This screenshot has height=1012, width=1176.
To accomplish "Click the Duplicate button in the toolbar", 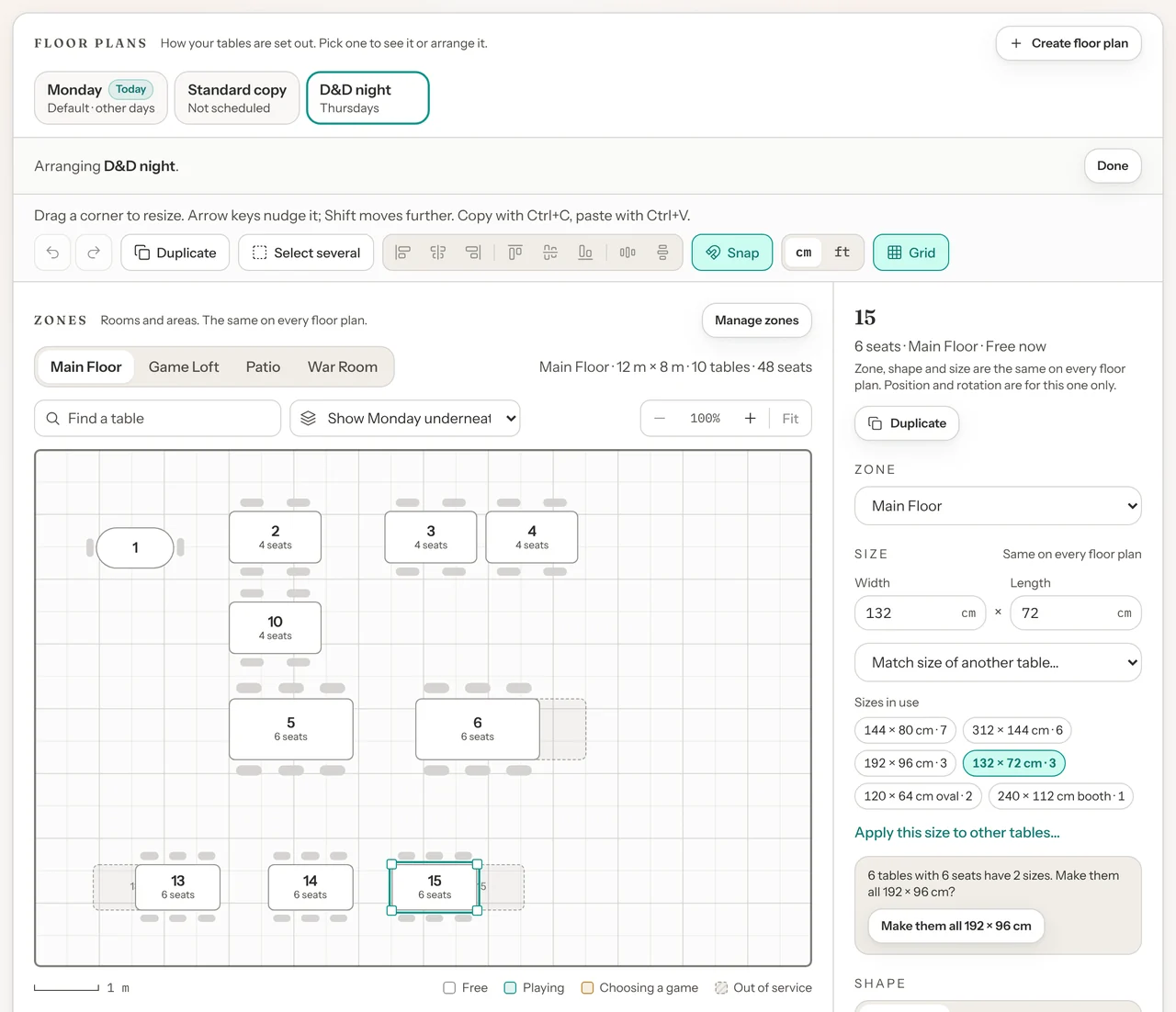I will pos(175,253).
